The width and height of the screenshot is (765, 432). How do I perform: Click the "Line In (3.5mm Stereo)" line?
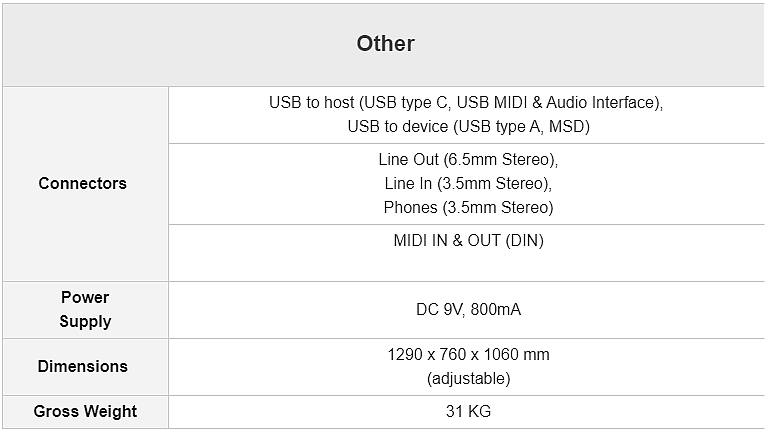click(468, 184)
